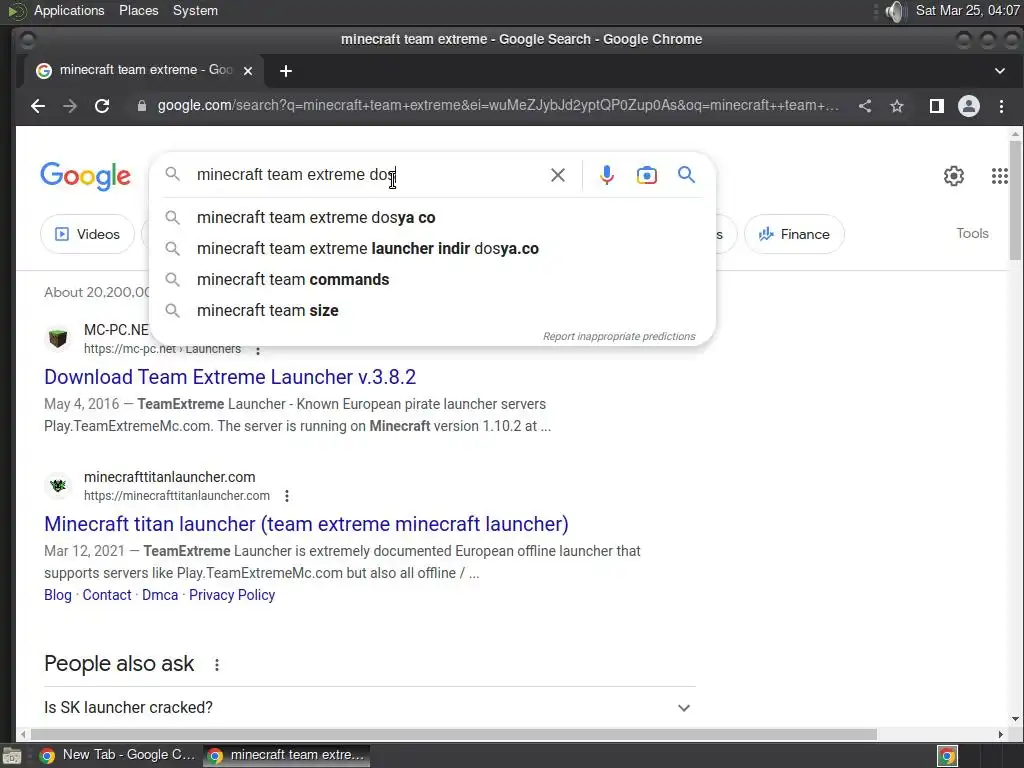Go back with the browser back arrow
The height and width of the screenshot is (768, 1024).
38,106
